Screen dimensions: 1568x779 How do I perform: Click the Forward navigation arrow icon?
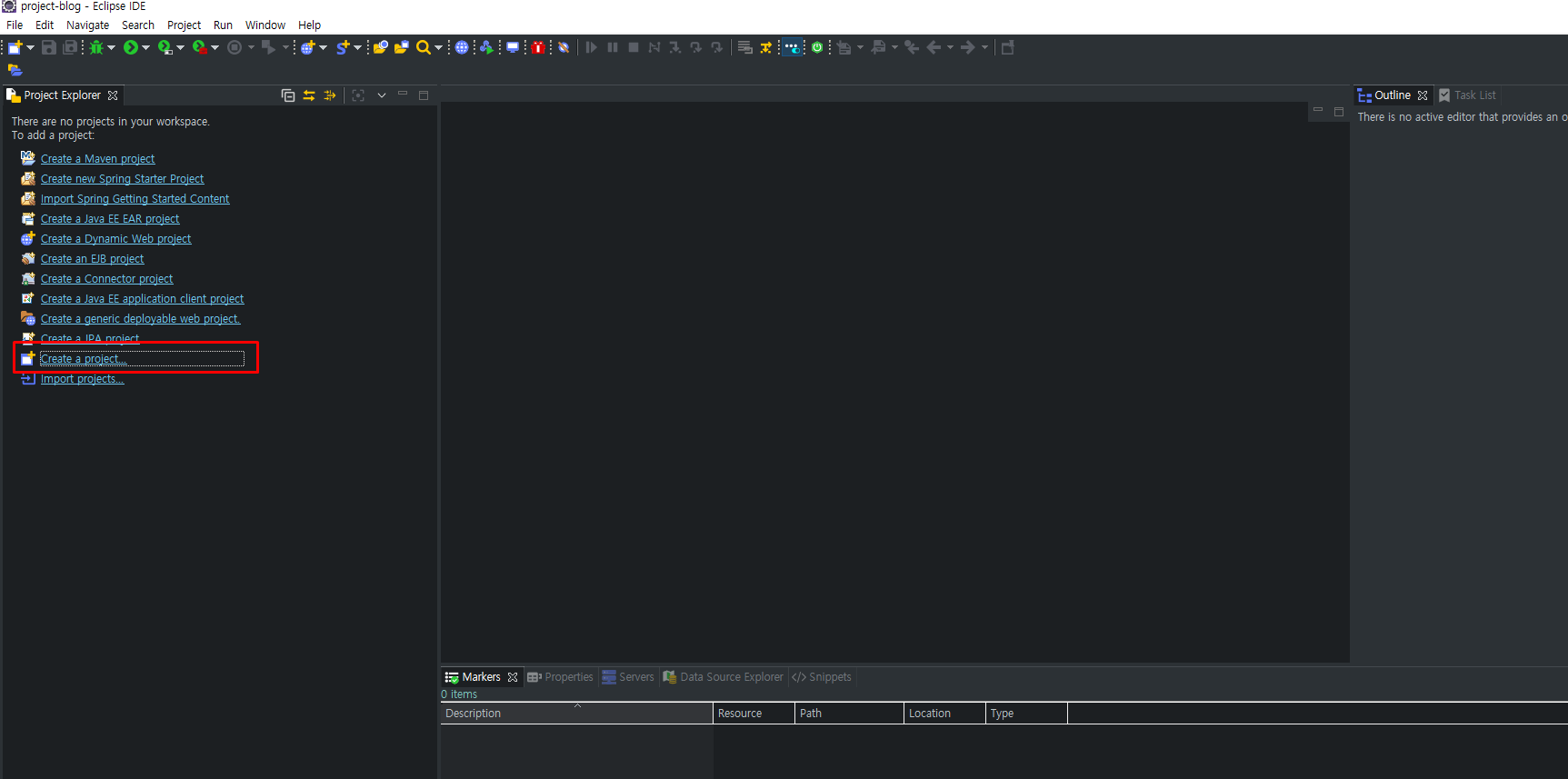coord(968,47)
